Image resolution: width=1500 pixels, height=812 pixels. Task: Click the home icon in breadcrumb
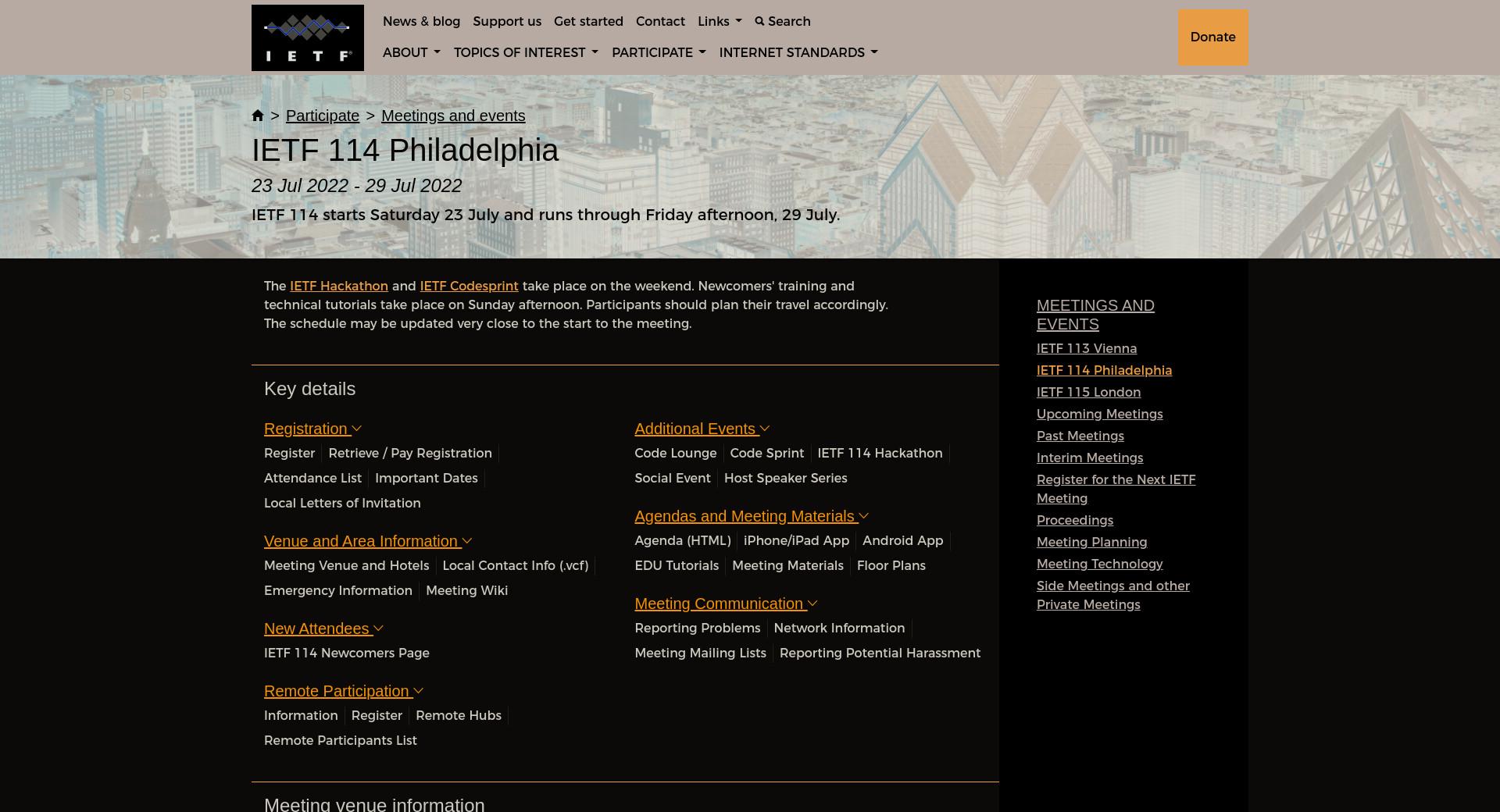click(x=258, y=116)
